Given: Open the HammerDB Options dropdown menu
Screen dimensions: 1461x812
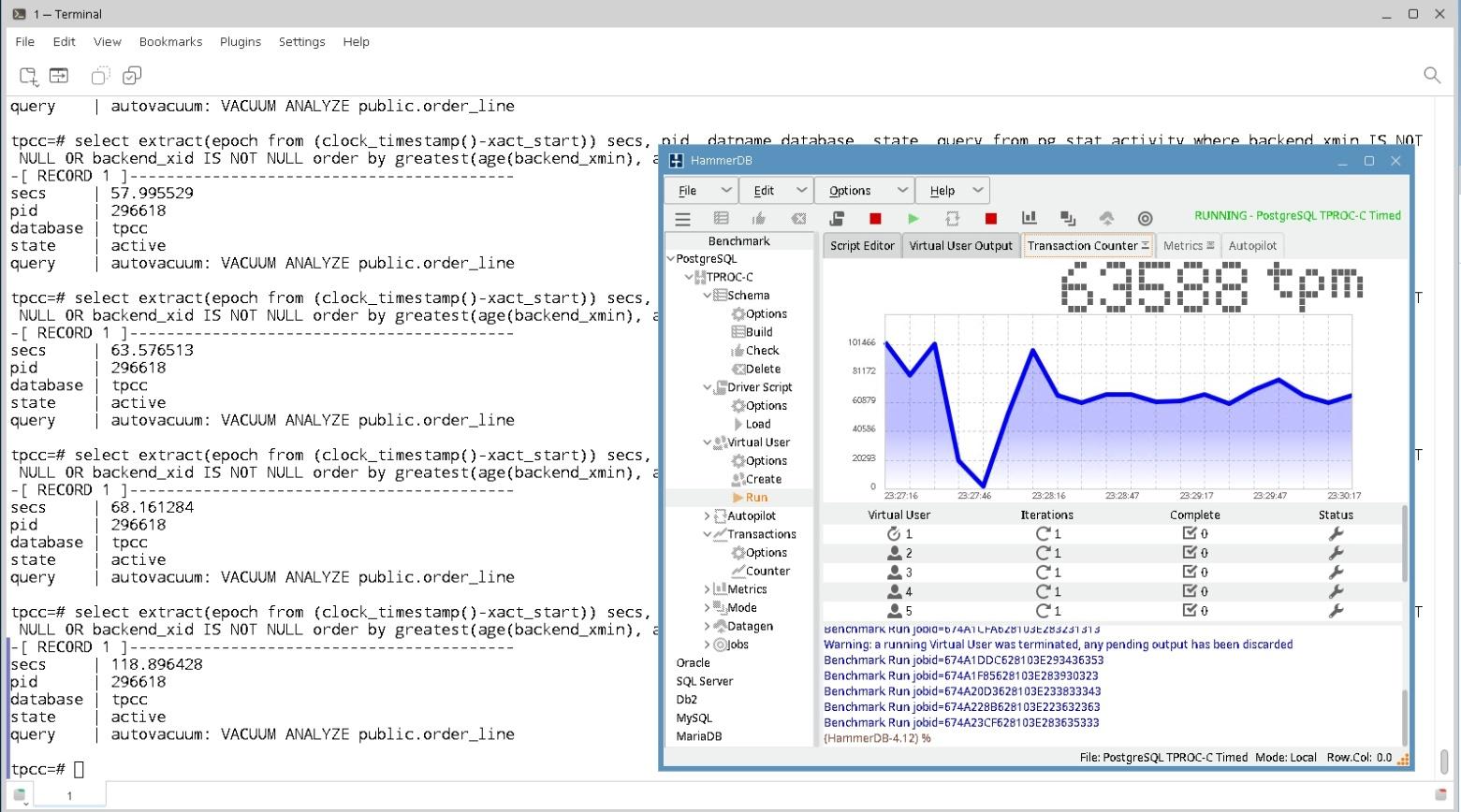Looking at the screenshot, I should (x=863, y=191).
